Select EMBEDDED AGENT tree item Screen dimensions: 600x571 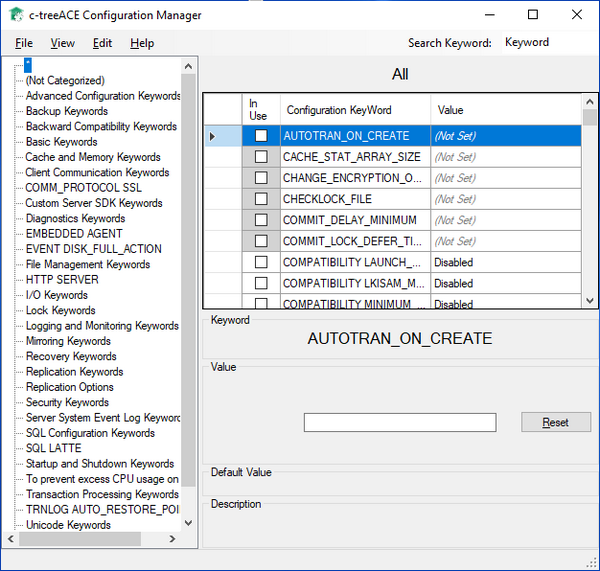pyautogui.click(x=74, y=233)
